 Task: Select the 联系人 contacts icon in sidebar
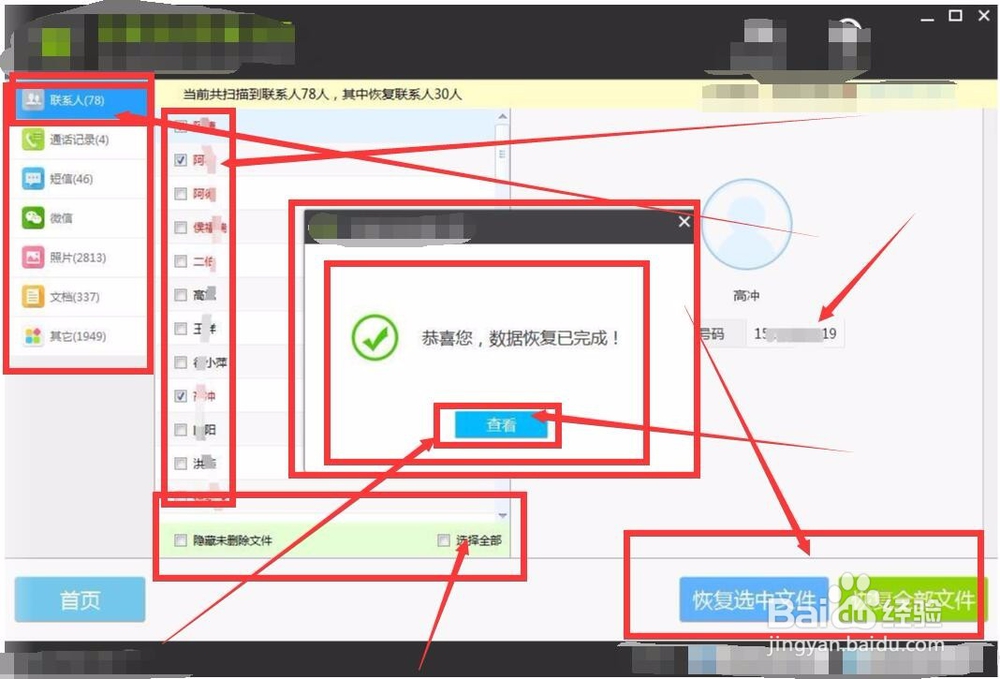pyautogui.click(x=33, y=100)
